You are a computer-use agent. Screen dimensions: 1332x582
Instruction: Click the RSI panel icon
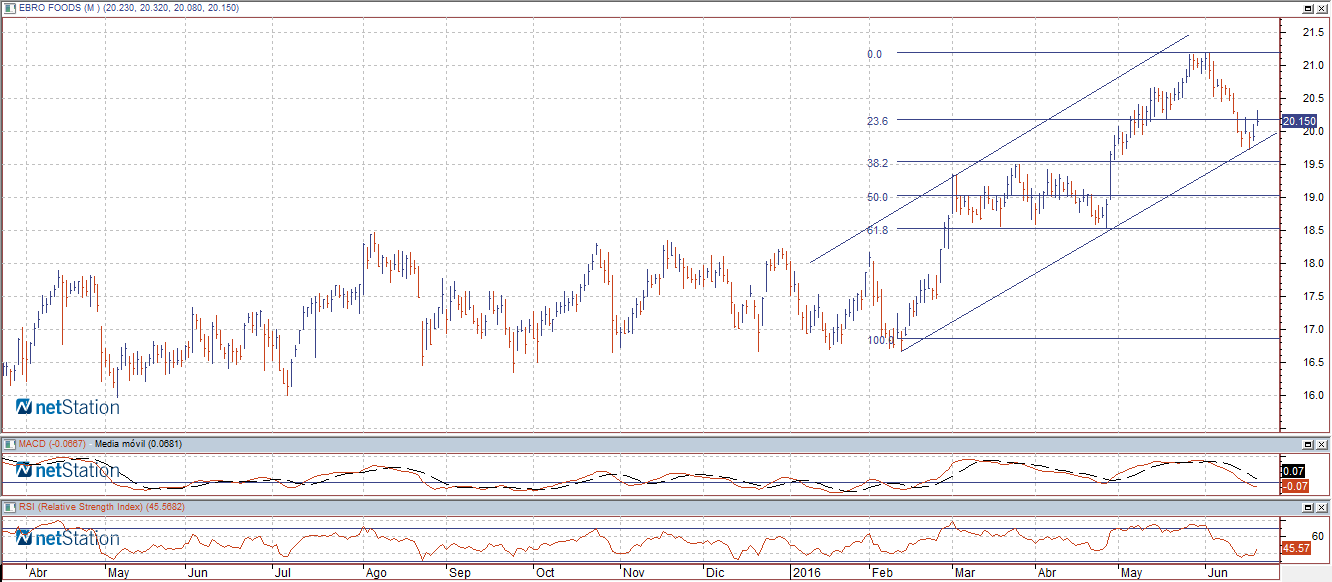pos(9,507)
